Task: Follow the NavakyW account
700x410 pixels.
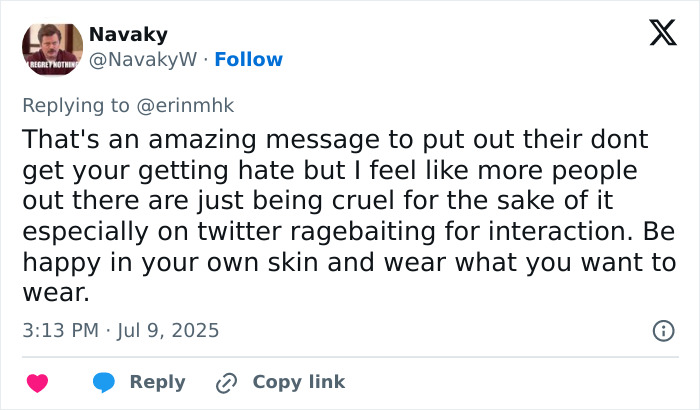Action: (x=249, y=60)
